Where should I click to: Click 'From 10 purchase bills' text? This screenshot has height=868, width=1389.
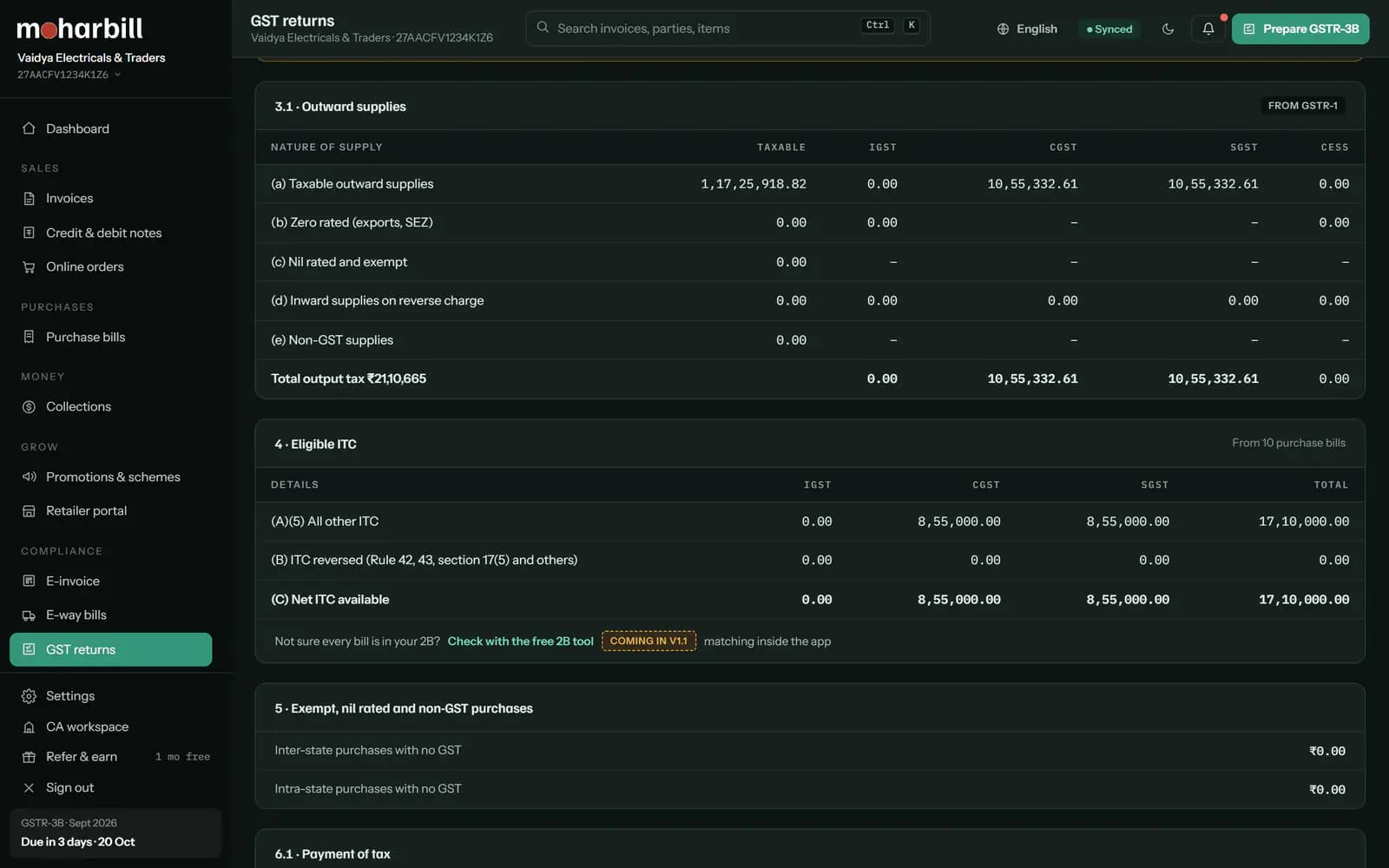[1288, 443]
